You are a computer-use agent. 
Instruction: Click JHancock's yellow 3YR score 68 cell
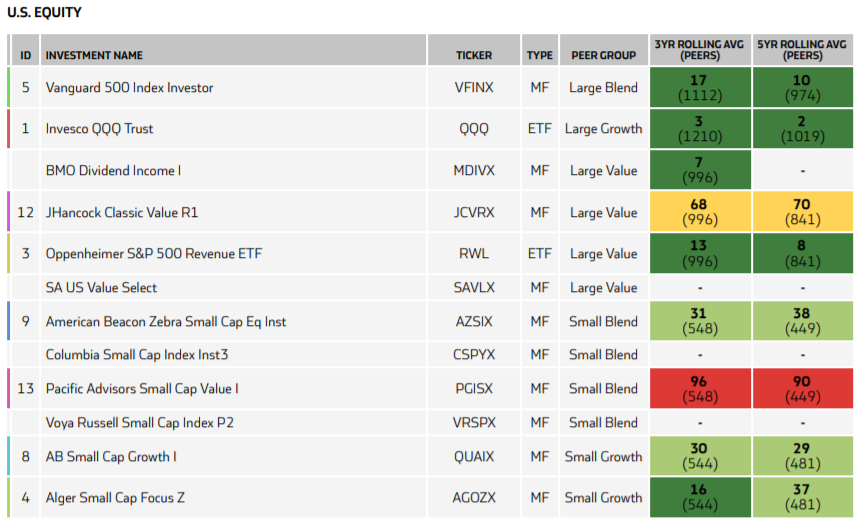tap(700, 211)
